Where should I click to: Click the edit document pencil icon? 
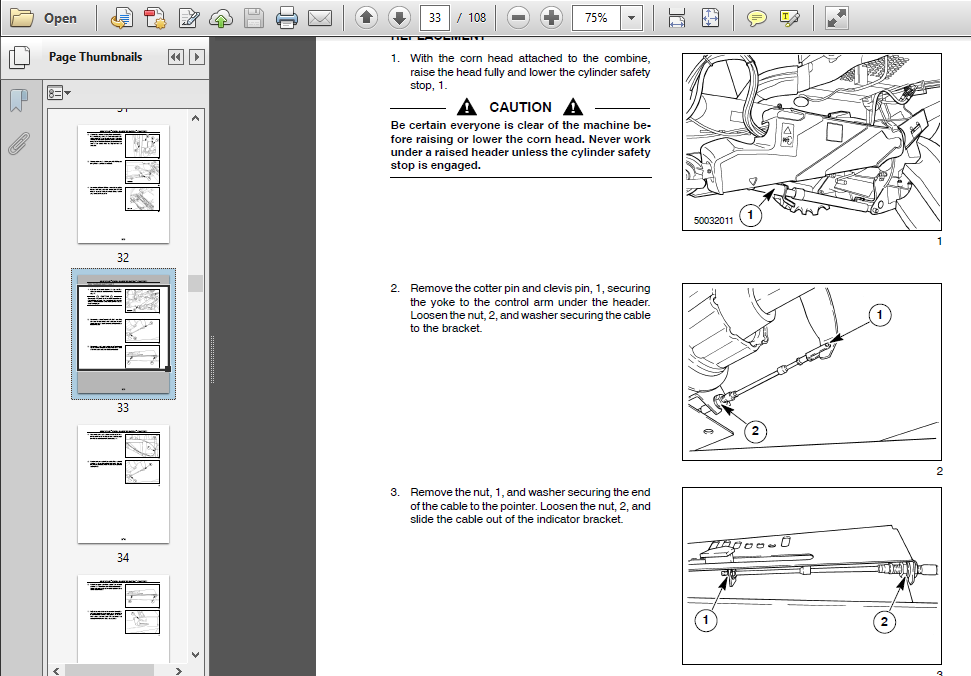(x=188, y=18)
